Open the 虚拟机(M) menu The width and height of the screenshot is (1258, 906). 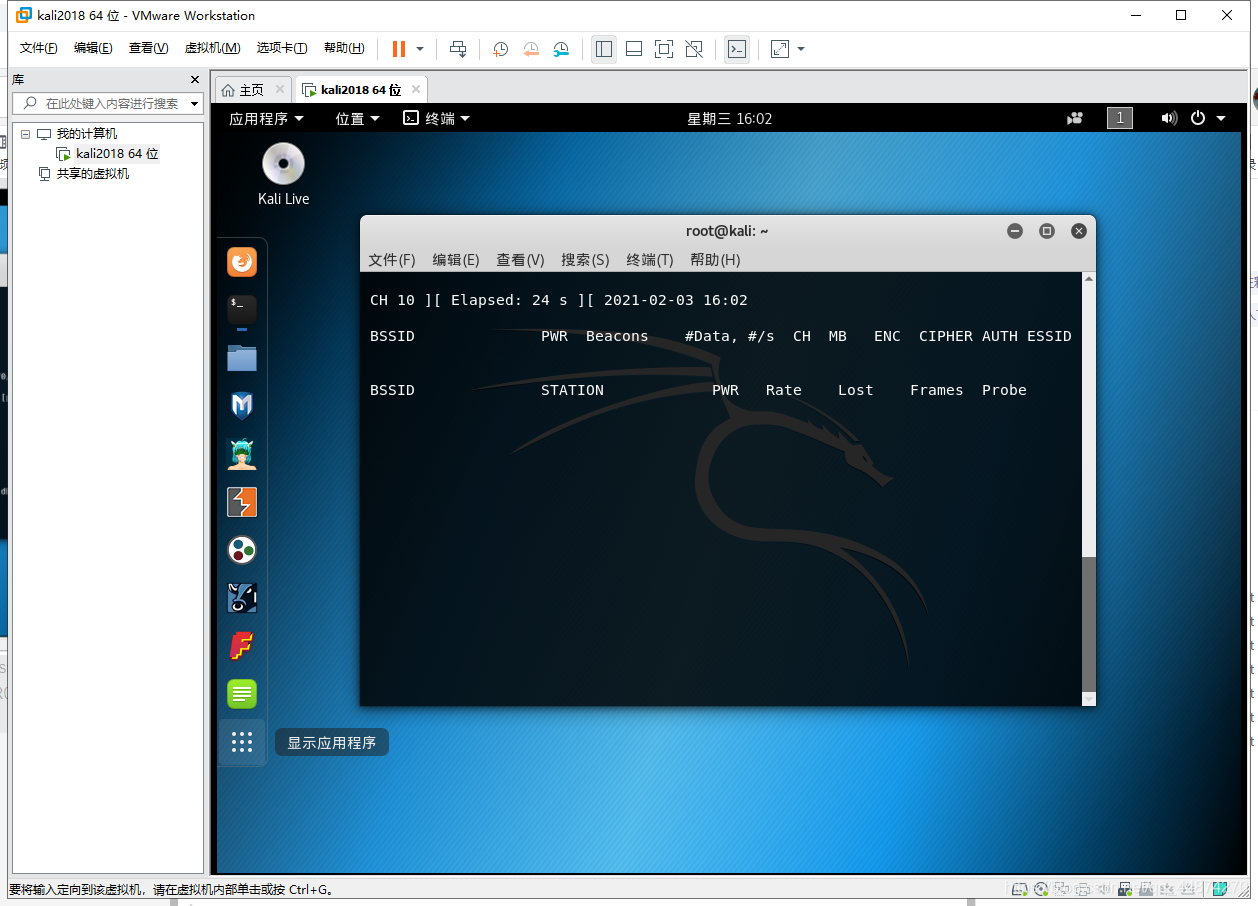tap(212, 48)
